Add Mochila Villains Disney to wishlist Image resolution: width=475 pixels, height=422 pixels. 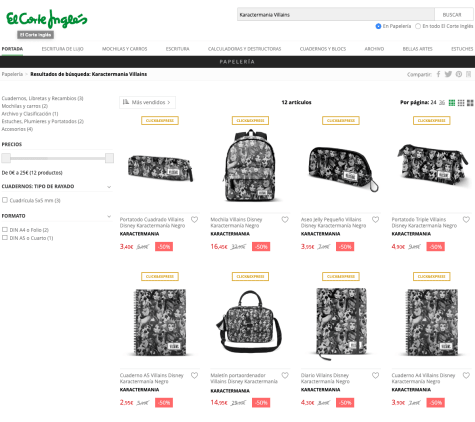[285, 219]
